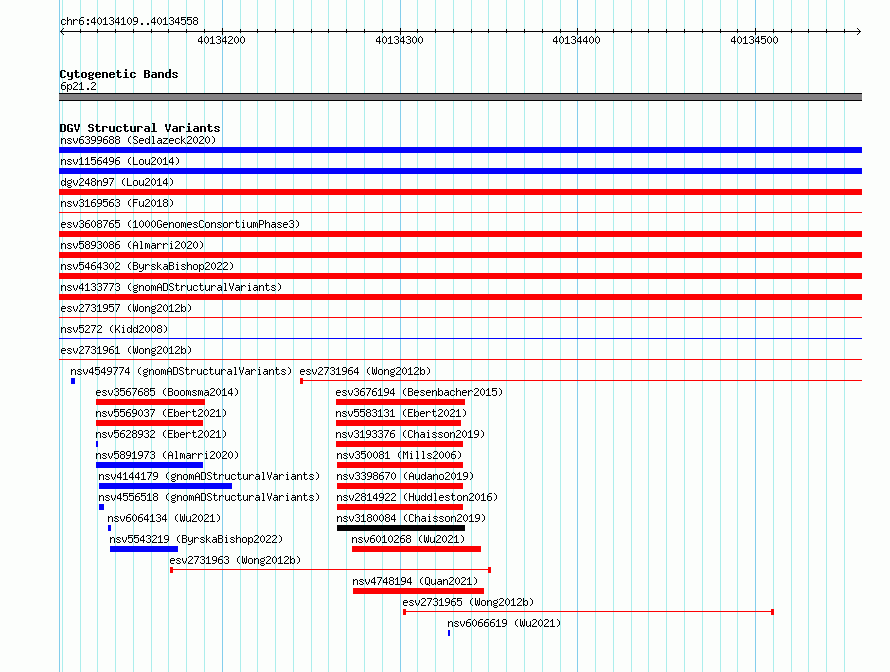Image resolution: width=890 pixels, height=672 pixels.
Task: Select the nsv5272 (Kidd2008) label
Action: click(114, 329)
